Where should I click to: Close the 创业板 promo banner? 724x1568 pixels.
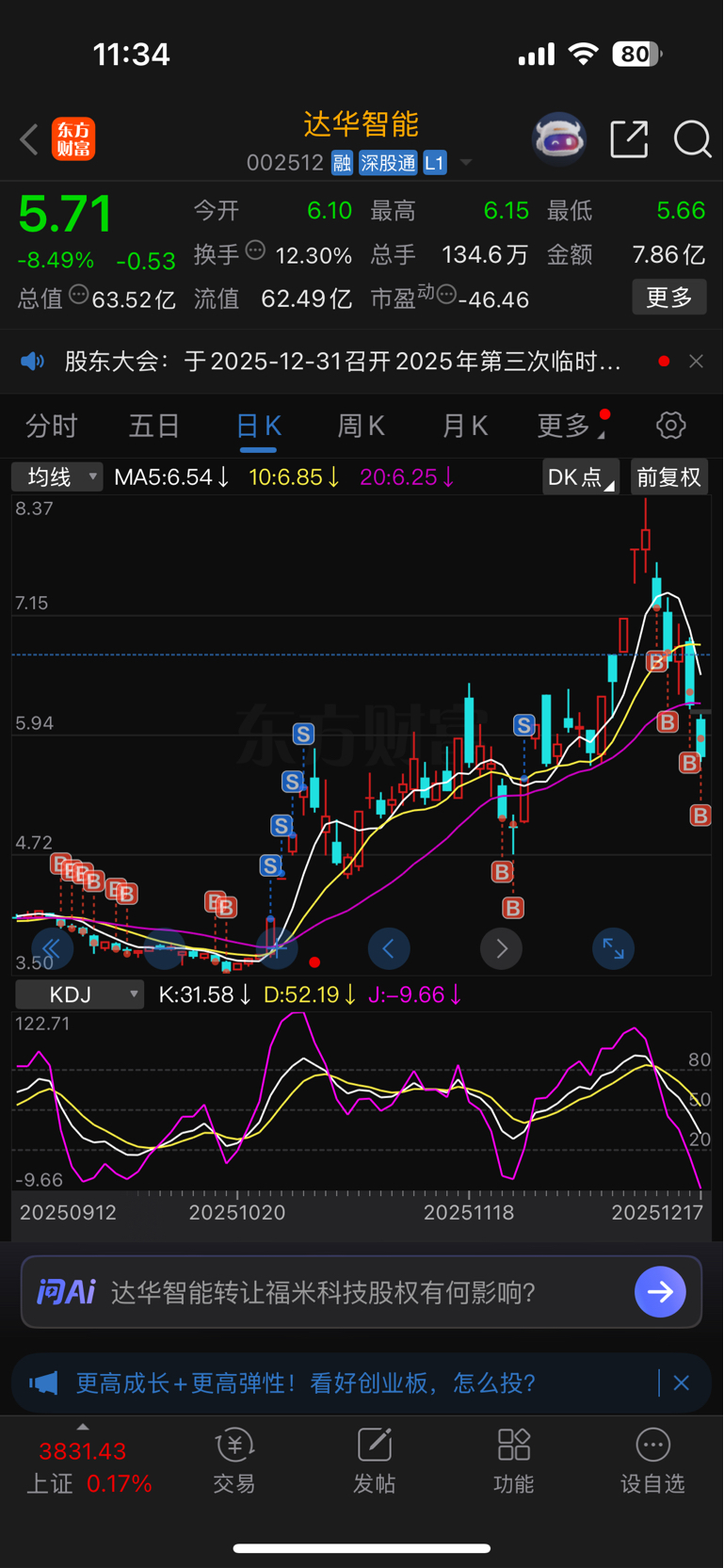[682, 1382]
